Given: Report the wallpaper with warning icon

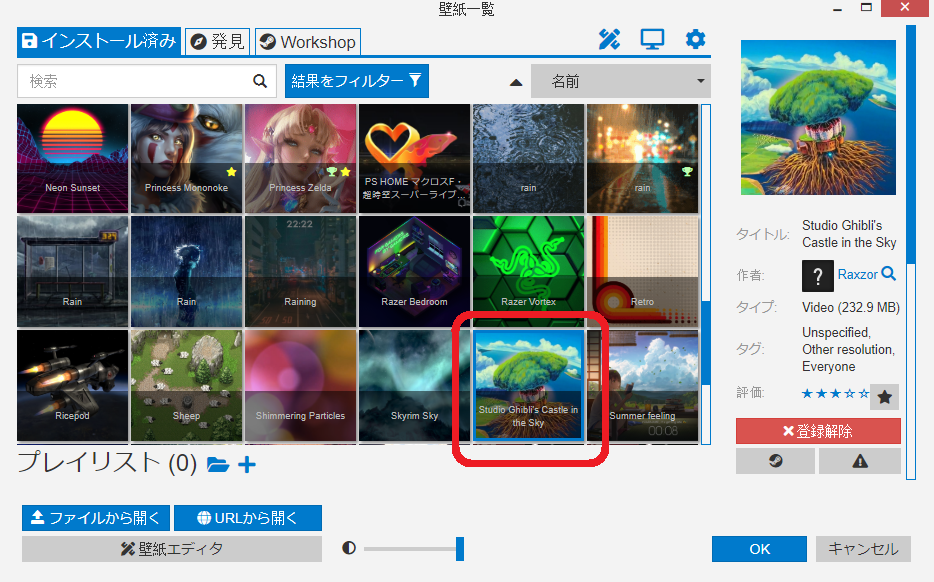Looking at the screenshot, I should tap(860, 461).
